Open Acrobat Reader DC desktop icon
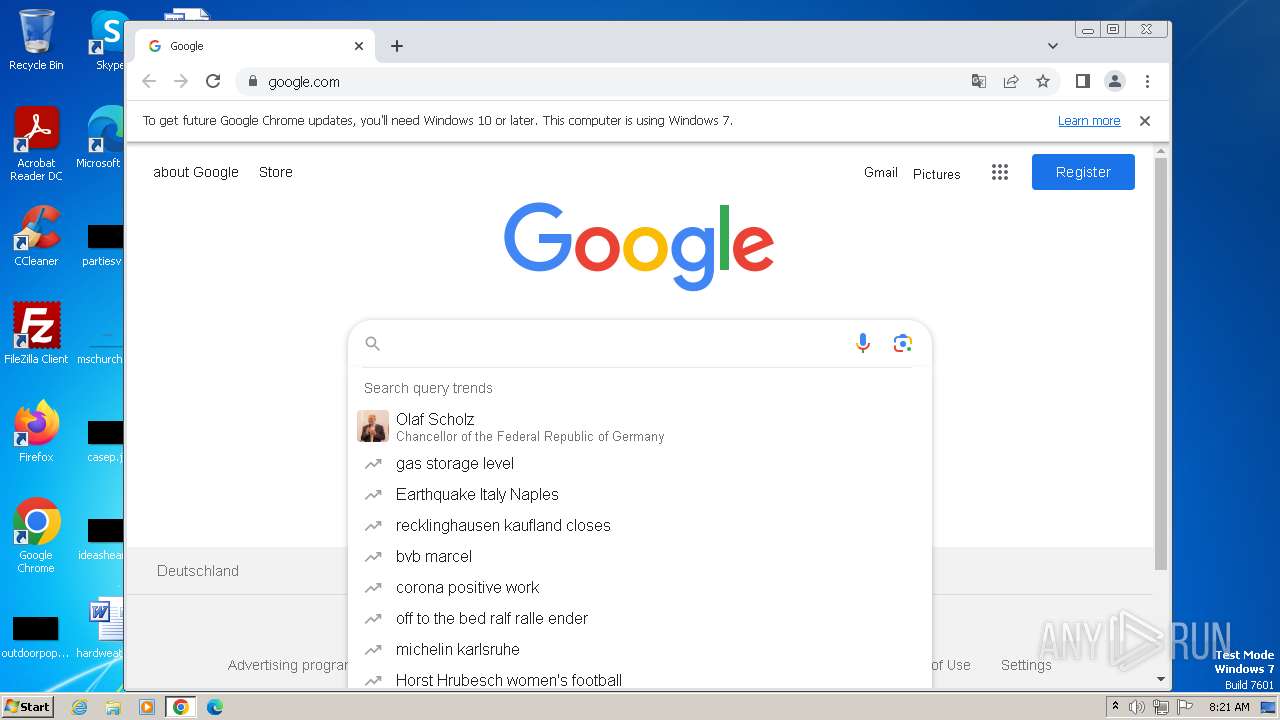Viewport: 1280px width, 720px height. point(36,144)
